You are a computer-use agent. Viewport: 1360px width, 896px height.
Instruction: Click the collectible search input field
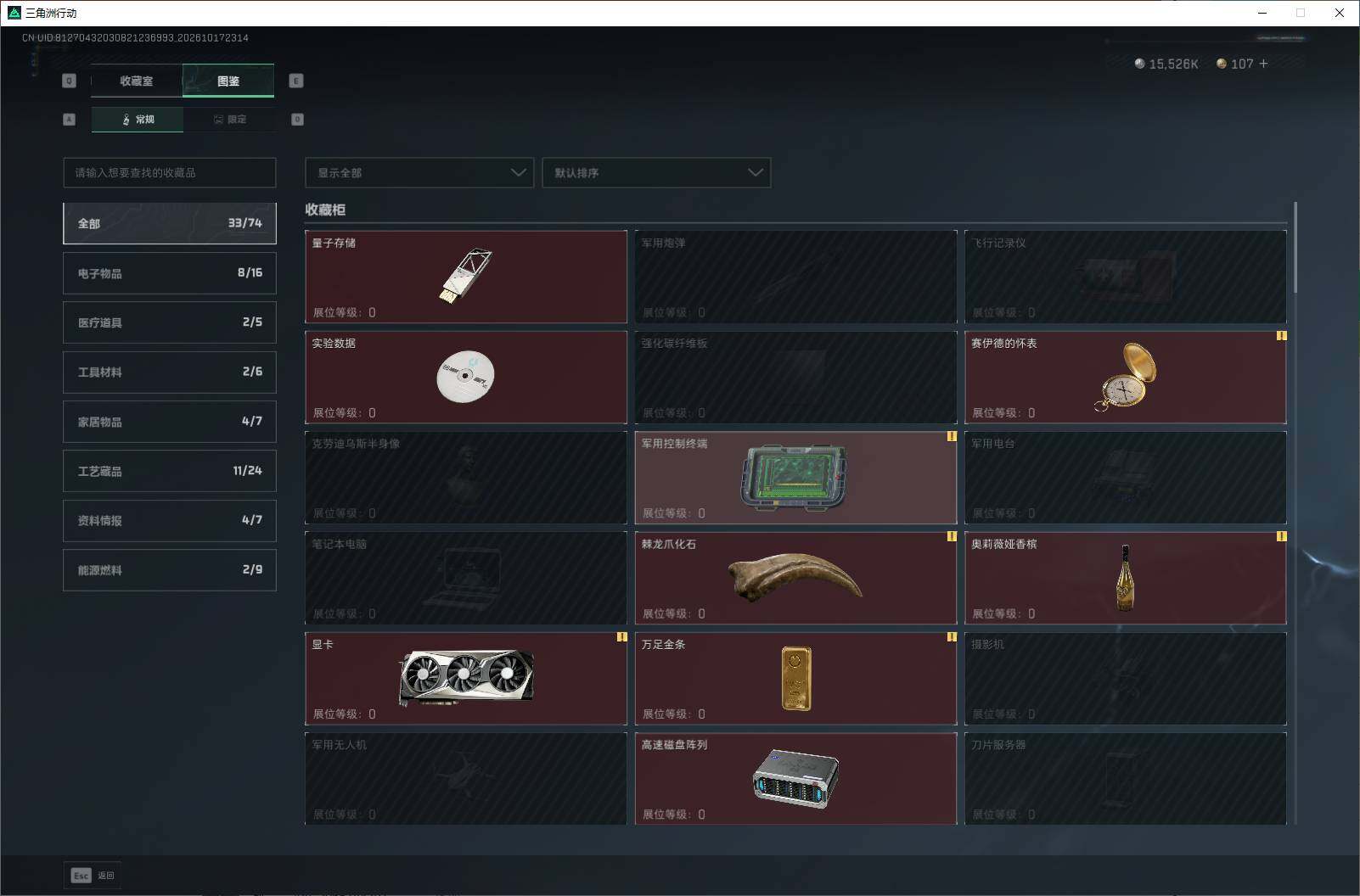click(x=170, y=172)
